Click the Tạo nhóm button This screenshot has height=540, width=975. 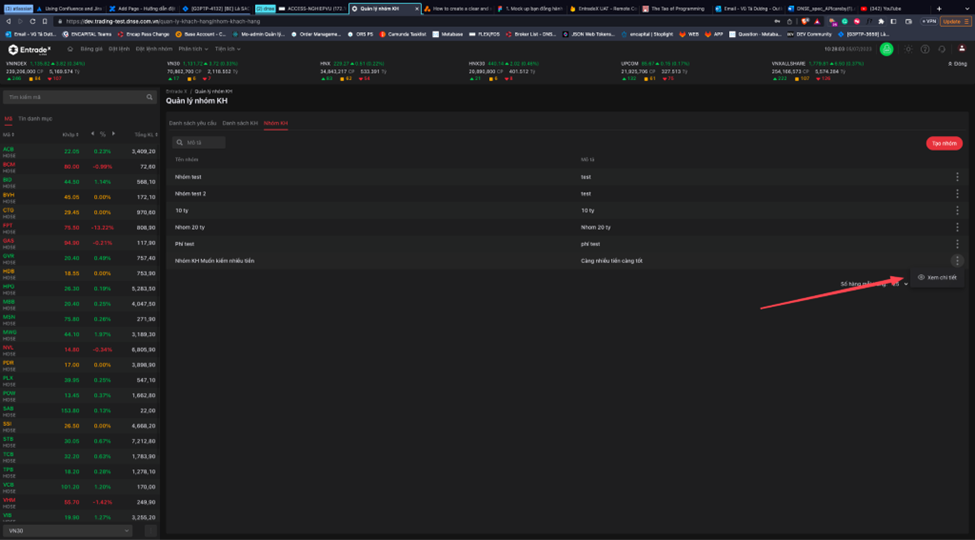(944, 143)
